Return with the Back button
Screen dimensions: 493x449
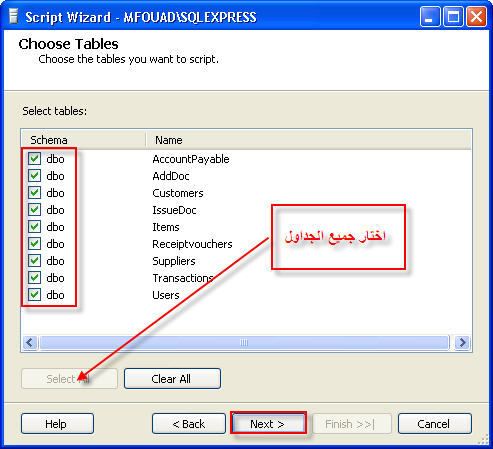[x=189, y=424]
